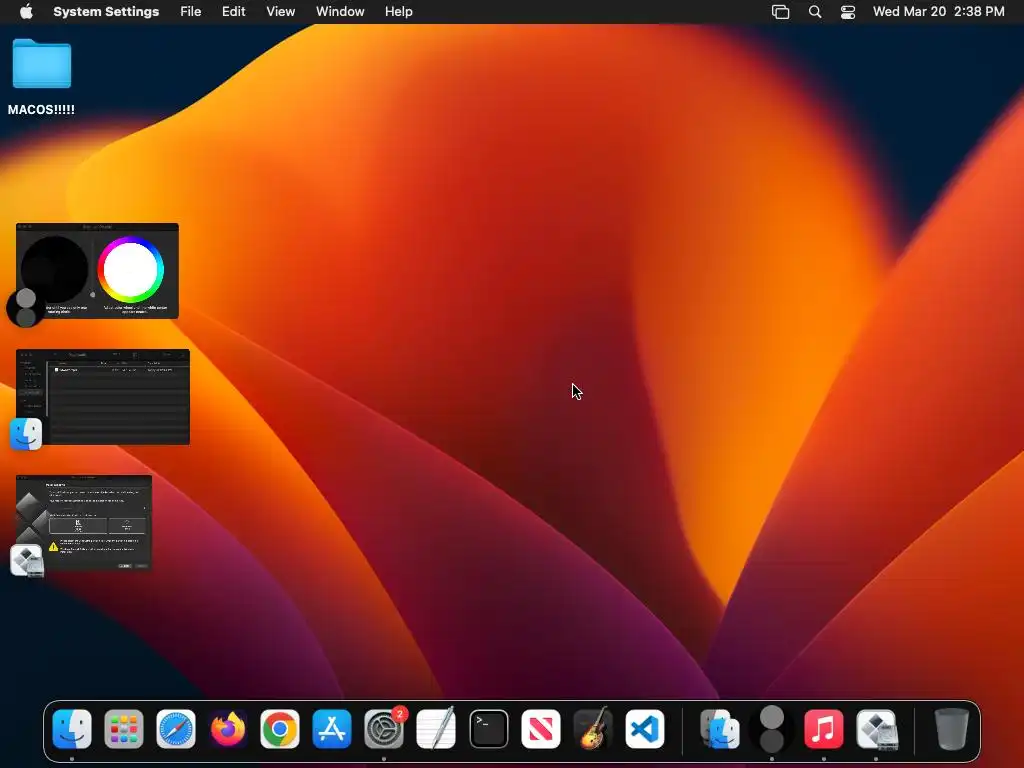The height and width of the screenshot is (768, 1024).
Task: Open the System Settings app menu
Action: point(106,12)
